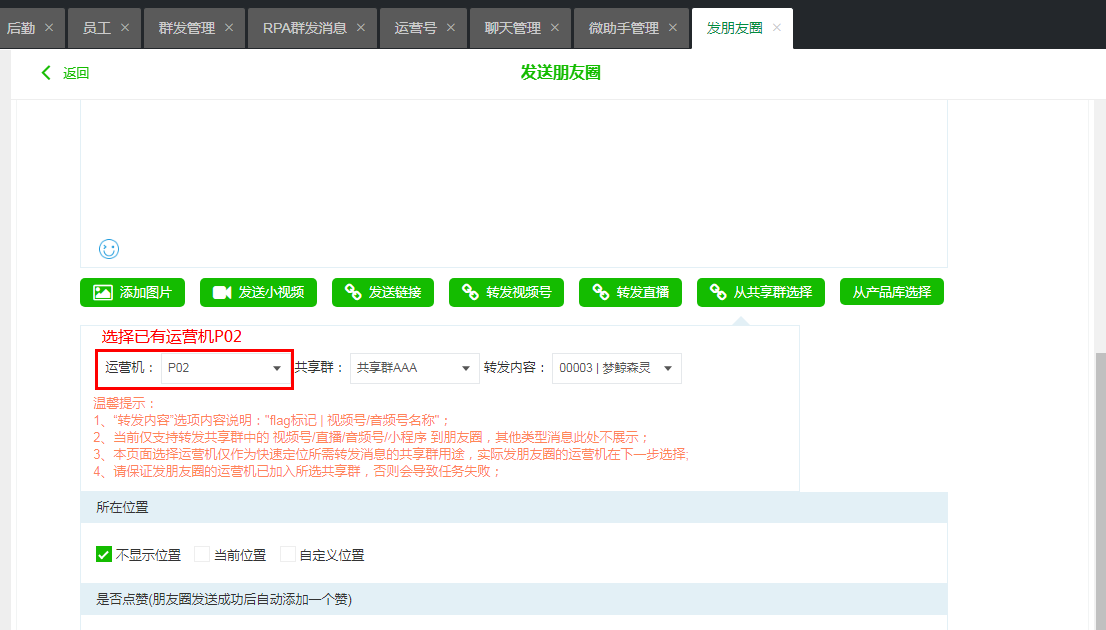Switch to the 群发管理 tab

pyautogui.click(x=186, y=28)
